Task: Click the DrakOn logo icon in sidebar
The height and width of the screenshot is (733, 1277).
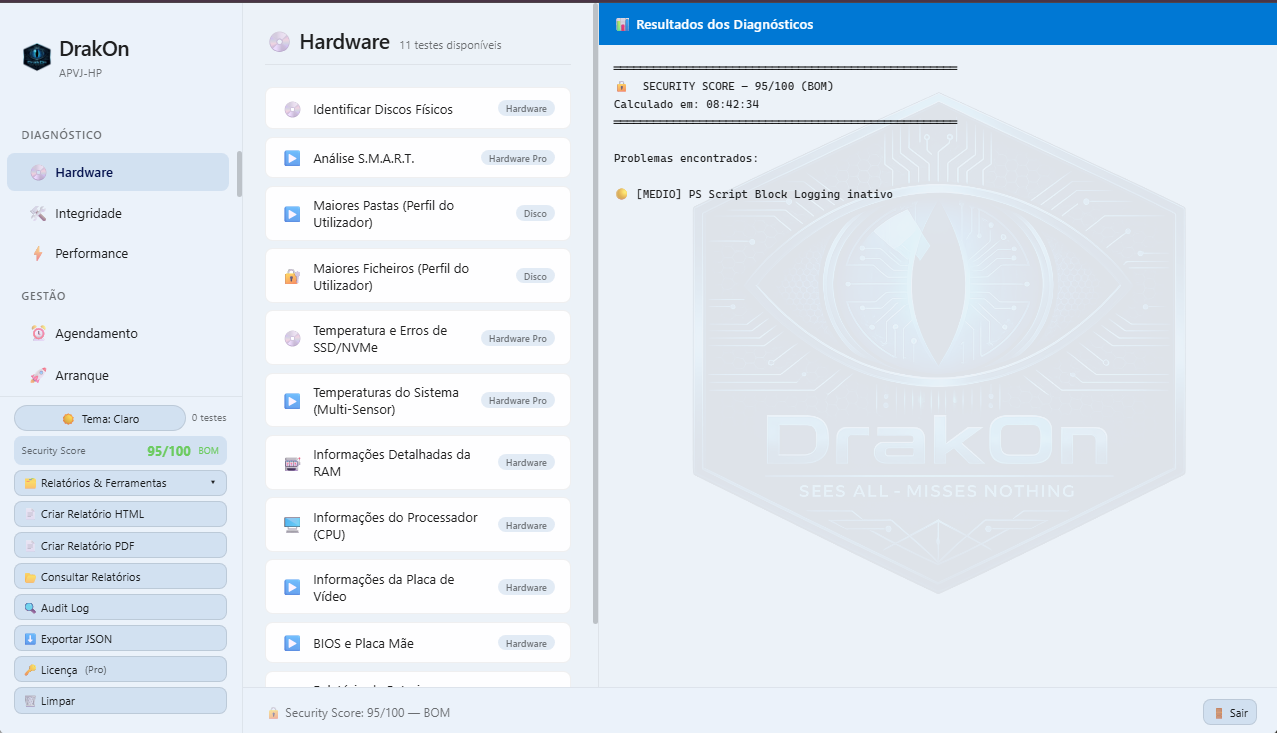Action: 37,57
